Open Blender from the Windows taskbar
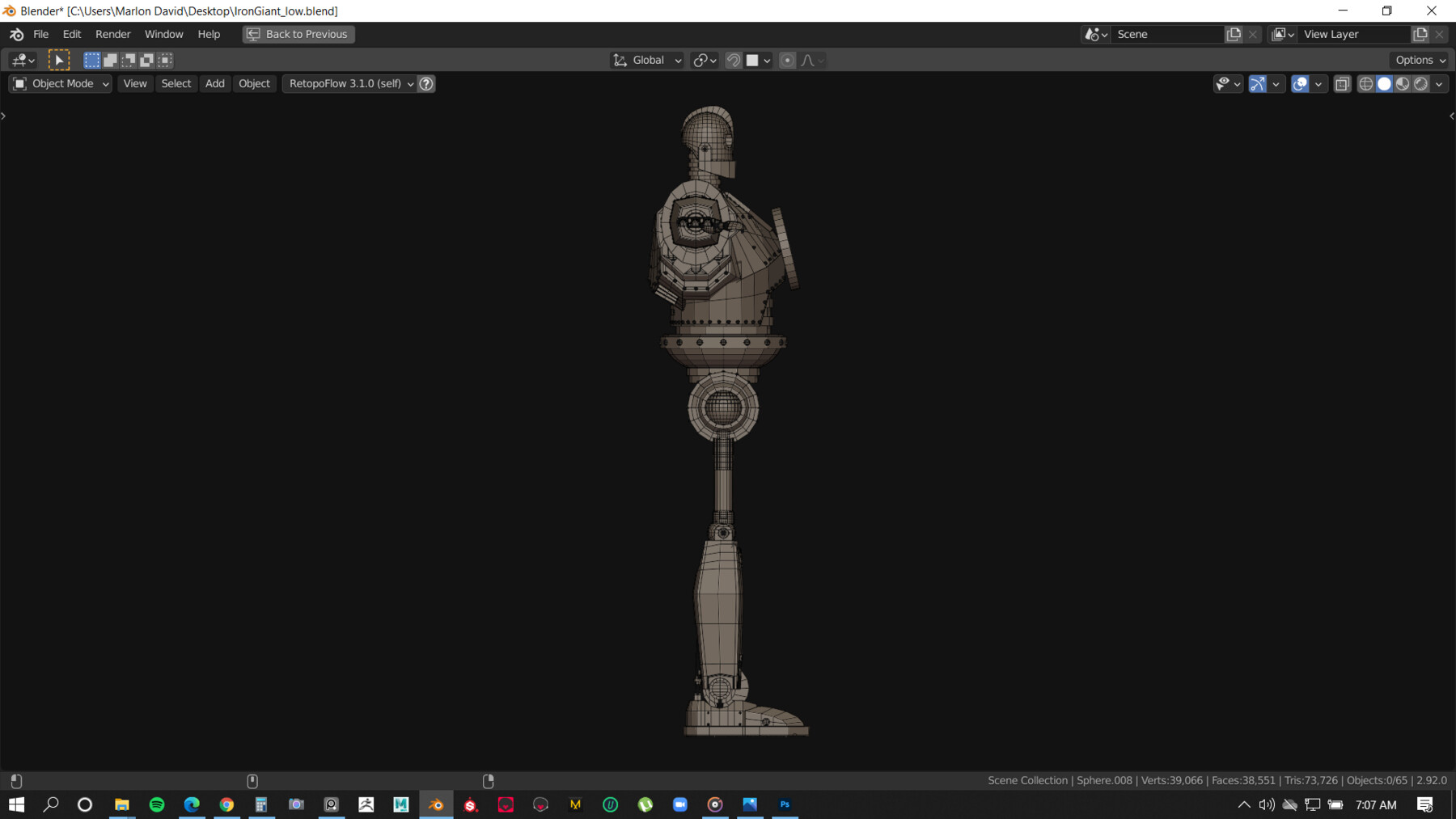This screenshot has width=1456, height=819. (x=436, y=804)
